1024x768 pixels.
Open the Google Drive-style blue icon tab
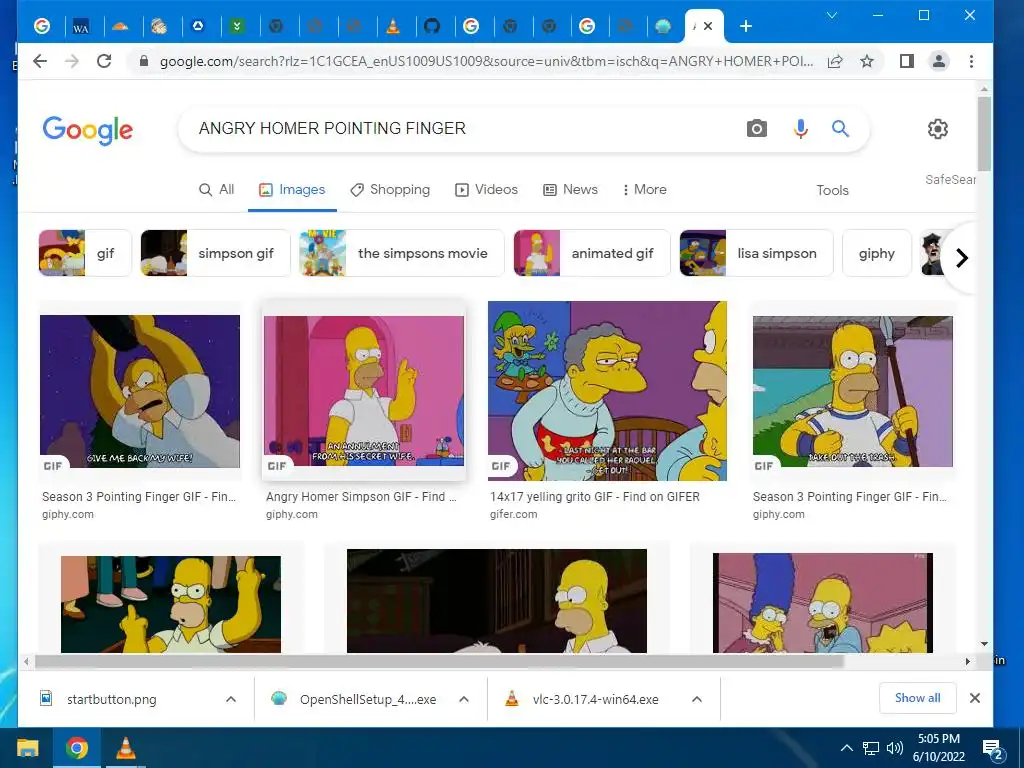198,27
